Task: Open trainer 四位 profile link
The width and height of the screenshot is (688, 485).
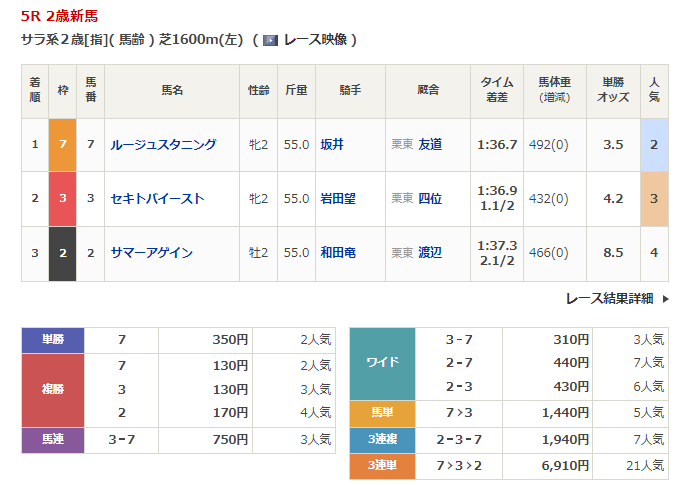Action: click(430, 199)
